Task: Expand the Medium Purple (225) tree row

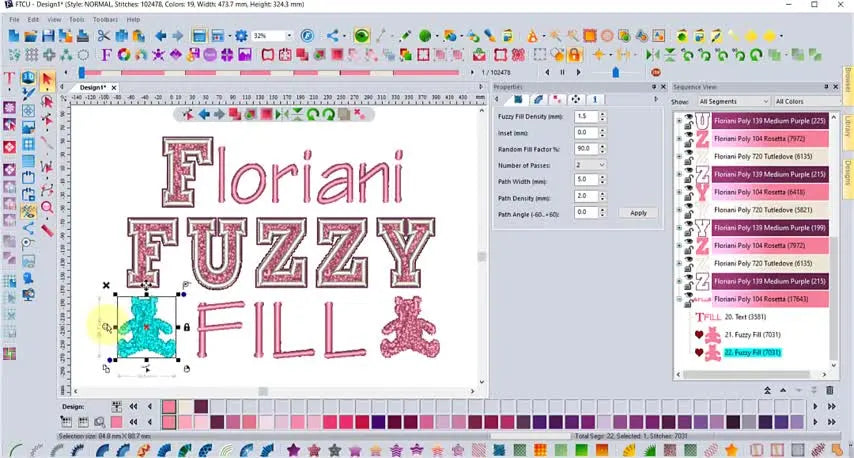Action: tap(679, 121)
